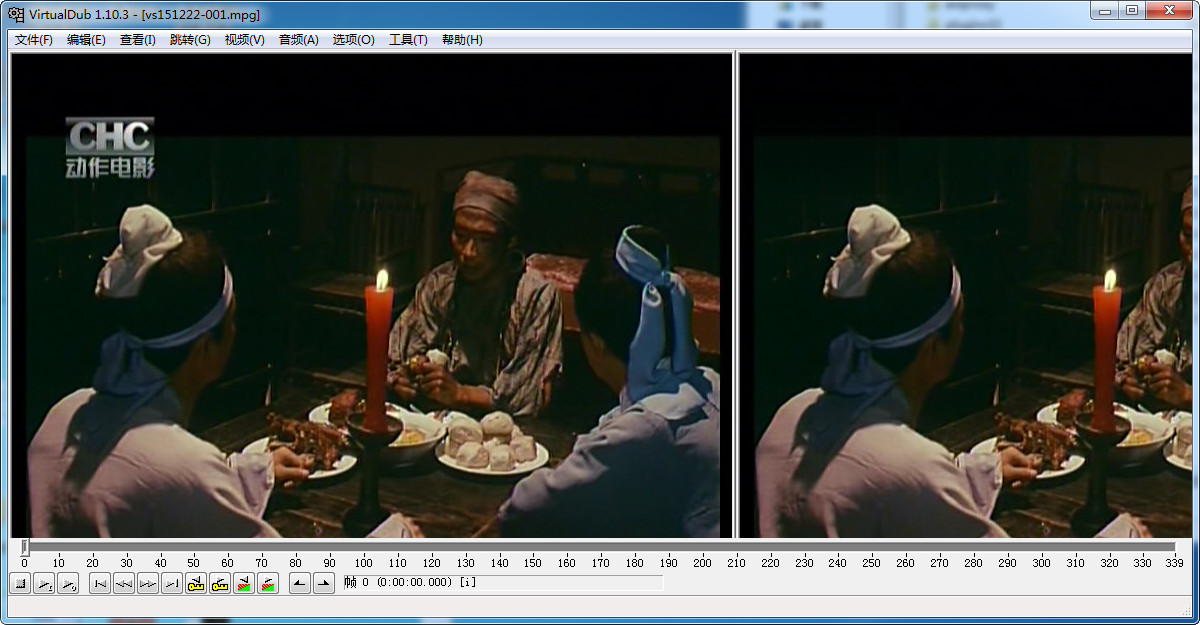This screenshot has height=625, width=1200.
Task: Click the frame counter status field
Action: (502, 582)
